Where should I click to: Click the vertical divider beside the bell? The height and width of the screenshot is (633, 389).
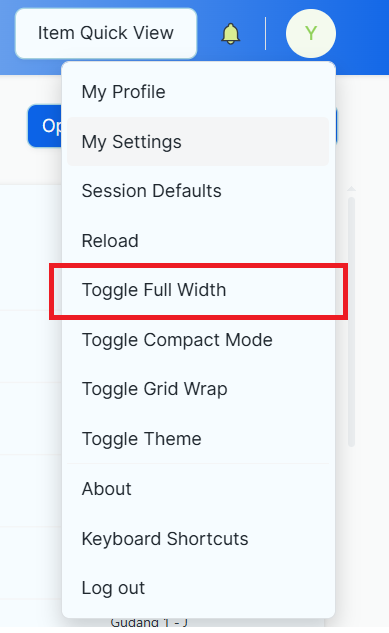[x=265, y=34]
